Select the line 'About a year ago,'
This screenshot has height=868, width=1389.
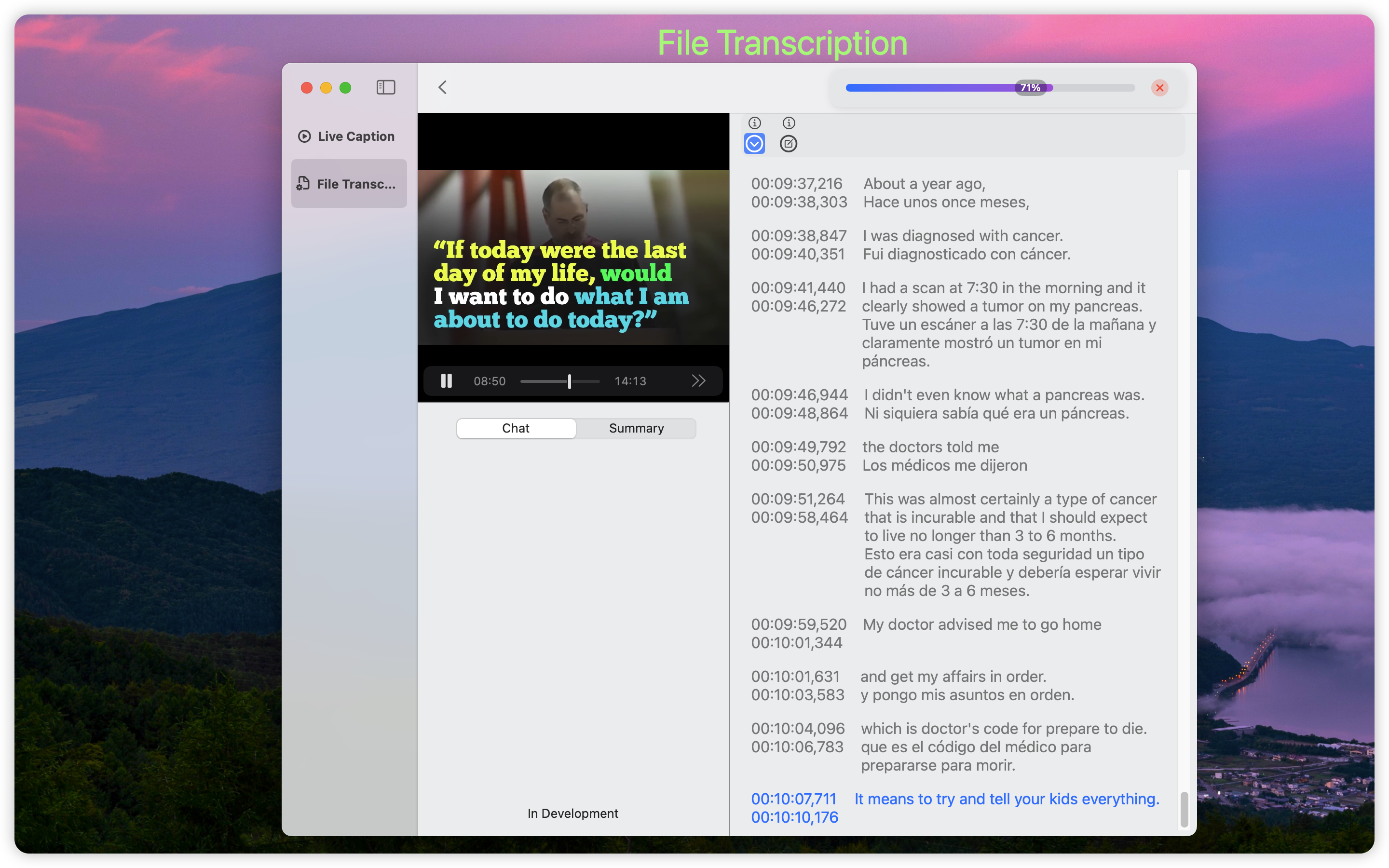[x=924, y=184]
